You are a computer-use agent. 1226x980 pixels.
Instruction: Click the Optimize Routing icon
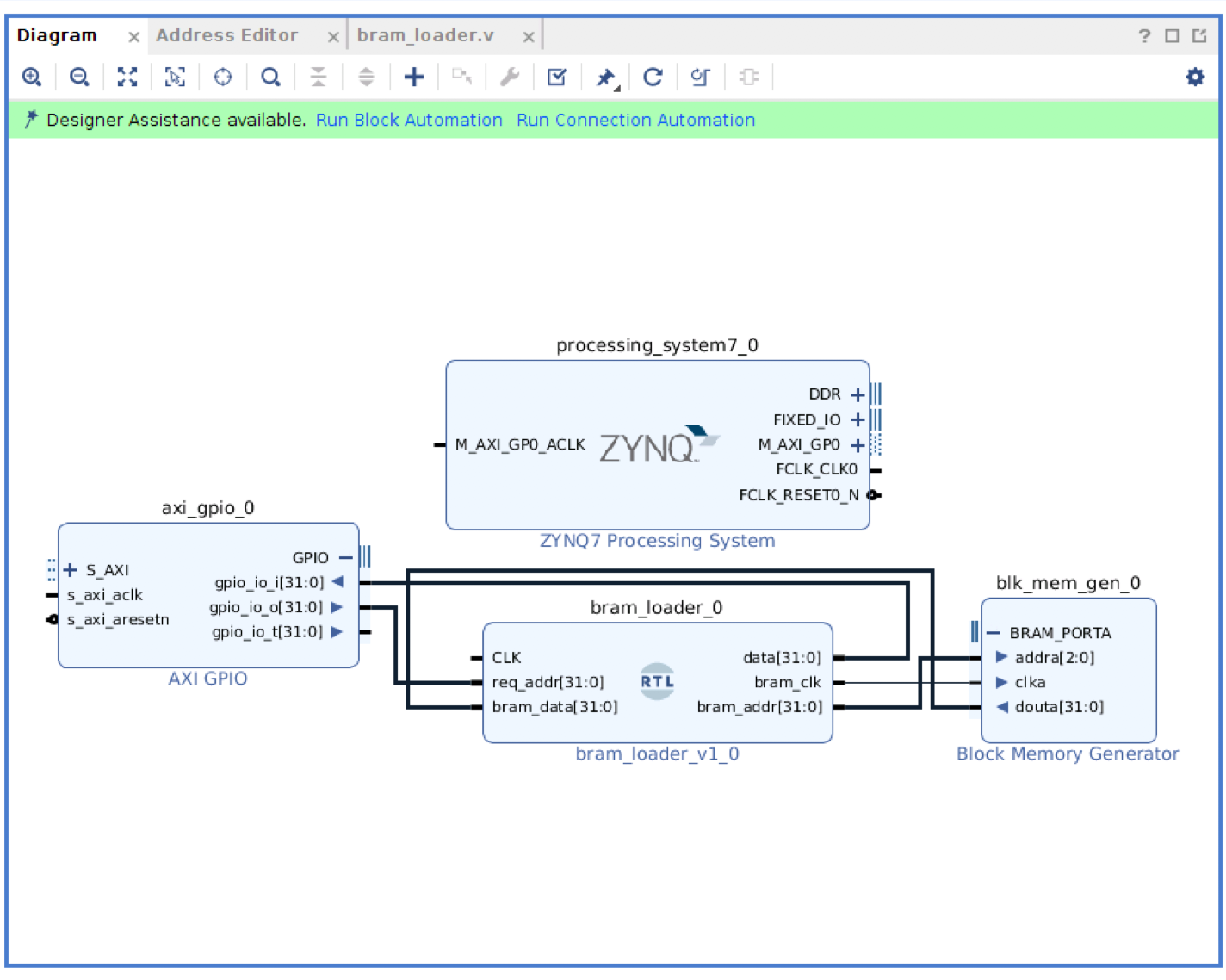pyautogui.click(x=701, y=78)
